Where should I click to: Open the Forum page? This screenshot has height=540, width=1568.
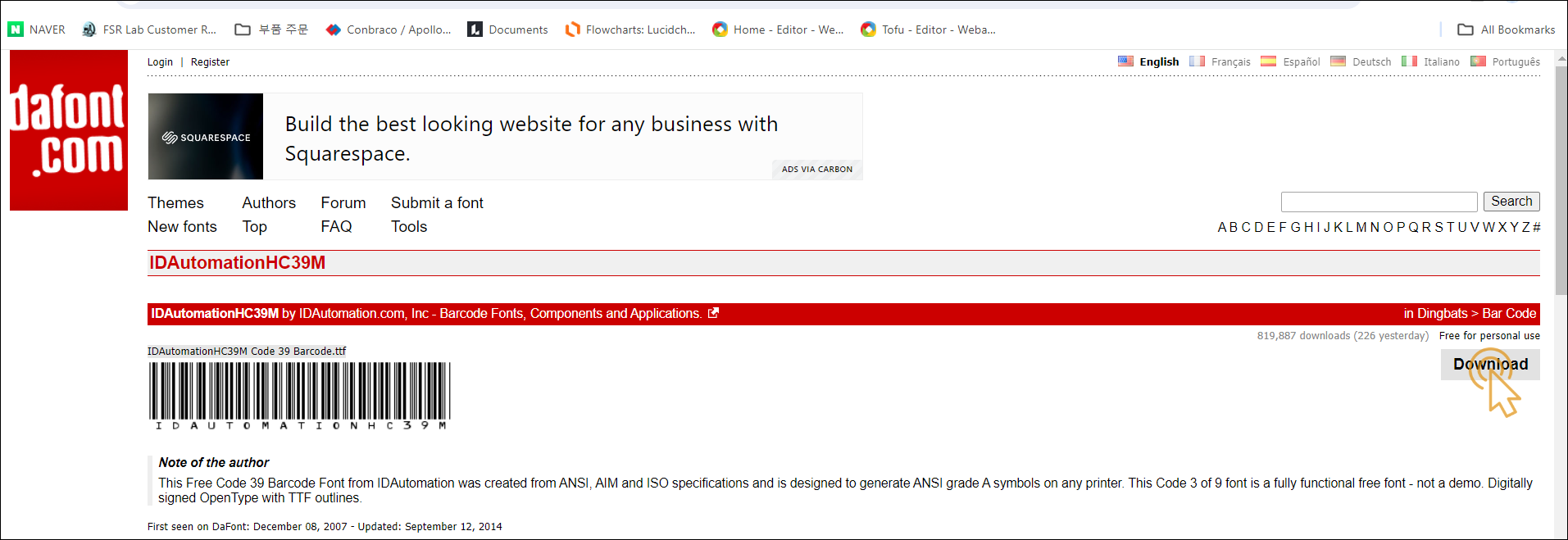coord(343,202)
